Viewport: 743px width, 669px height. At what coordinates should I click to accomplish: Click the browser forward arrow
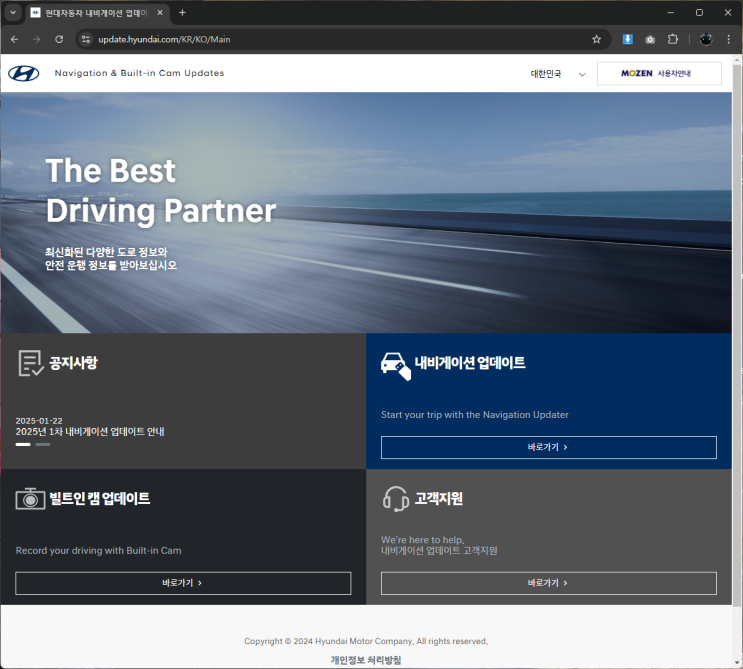tap(36, 39)
